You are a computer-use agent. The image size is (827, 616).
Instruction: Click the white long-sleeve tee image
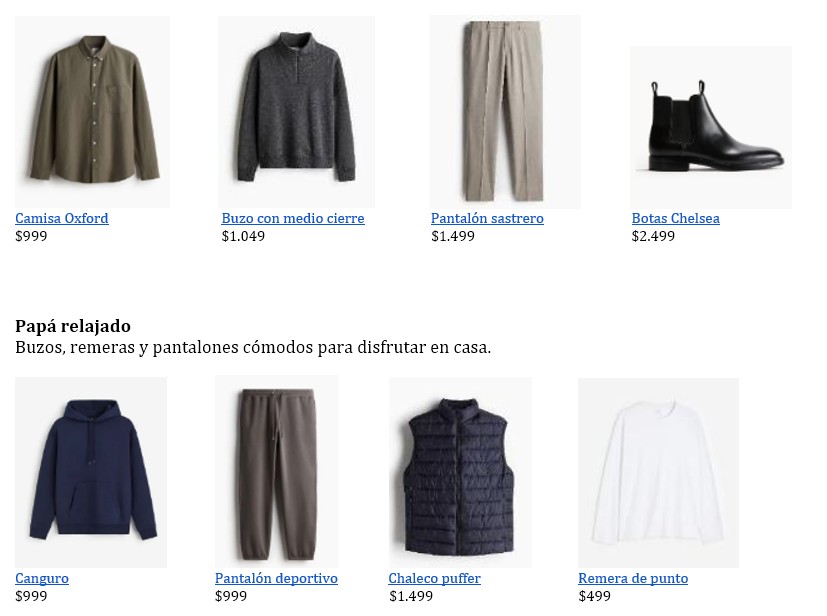coord(658,473)
